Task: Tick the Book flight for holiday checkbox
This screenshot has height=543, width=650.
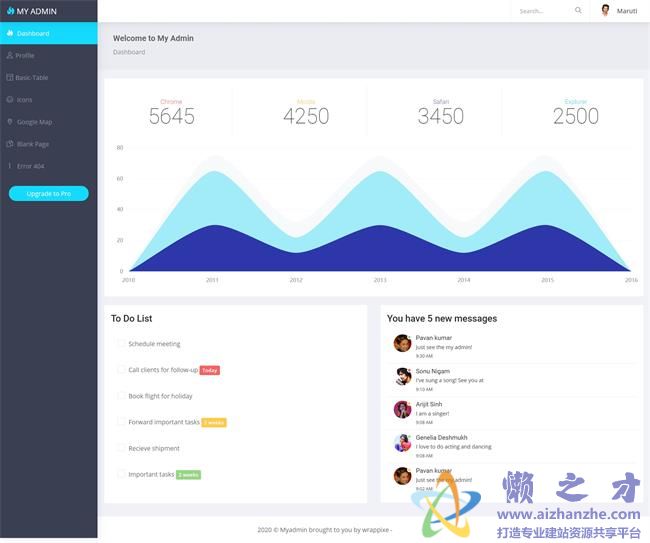Action: coord(121,395)
